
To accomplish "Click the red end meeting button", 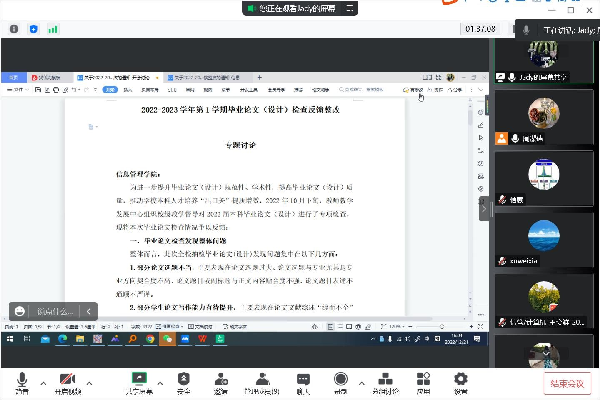I will (568, 383).
